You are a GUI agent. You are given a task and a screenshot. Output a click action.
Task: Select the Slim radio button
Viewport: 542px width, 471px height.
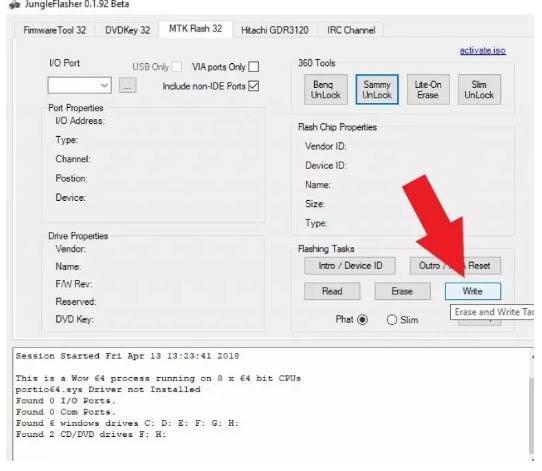coord(392,320)
